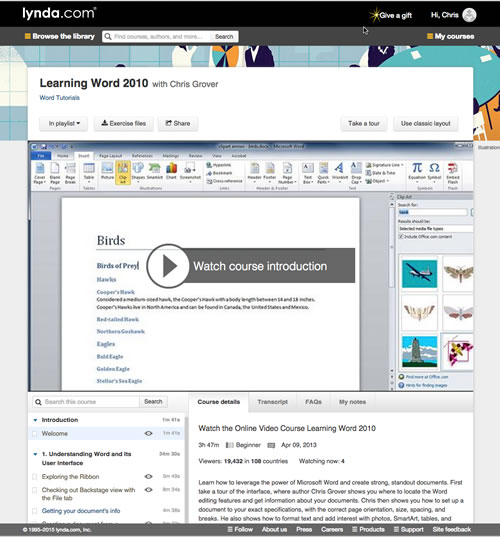Click the Find courses, authors search field
This screenshot has height=537, width=500.
point(157,37)
